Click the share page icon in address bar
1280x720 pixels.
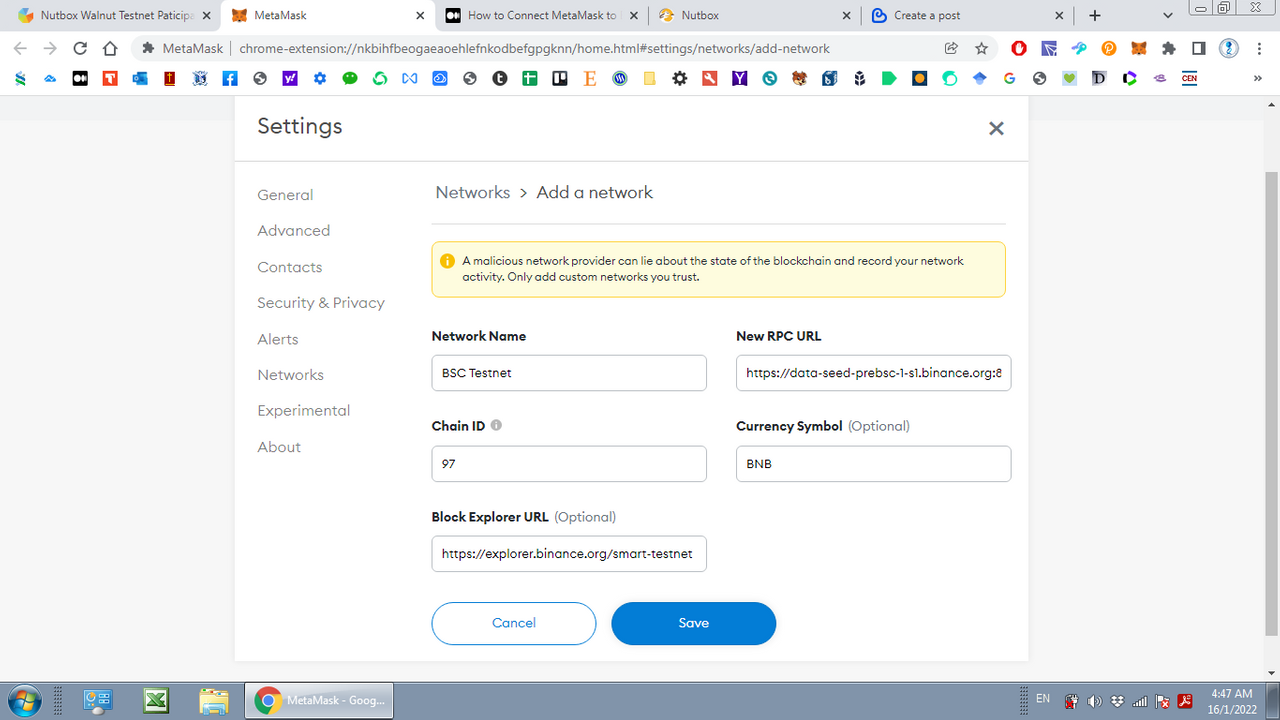951,48
